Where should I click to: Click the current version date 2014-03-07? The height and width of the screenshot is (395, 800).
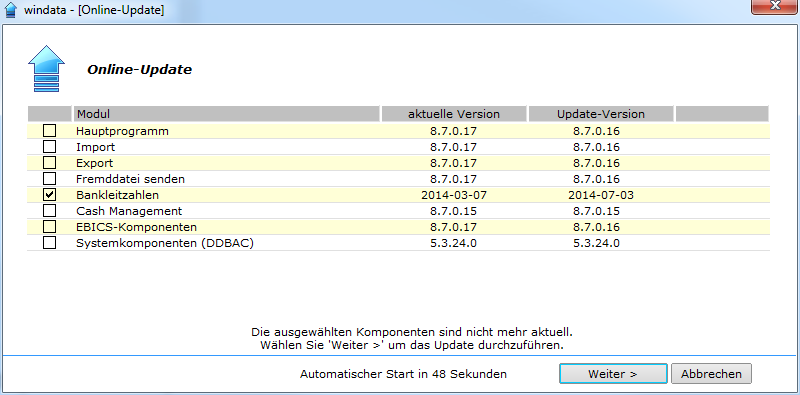(x=454, y=195)
